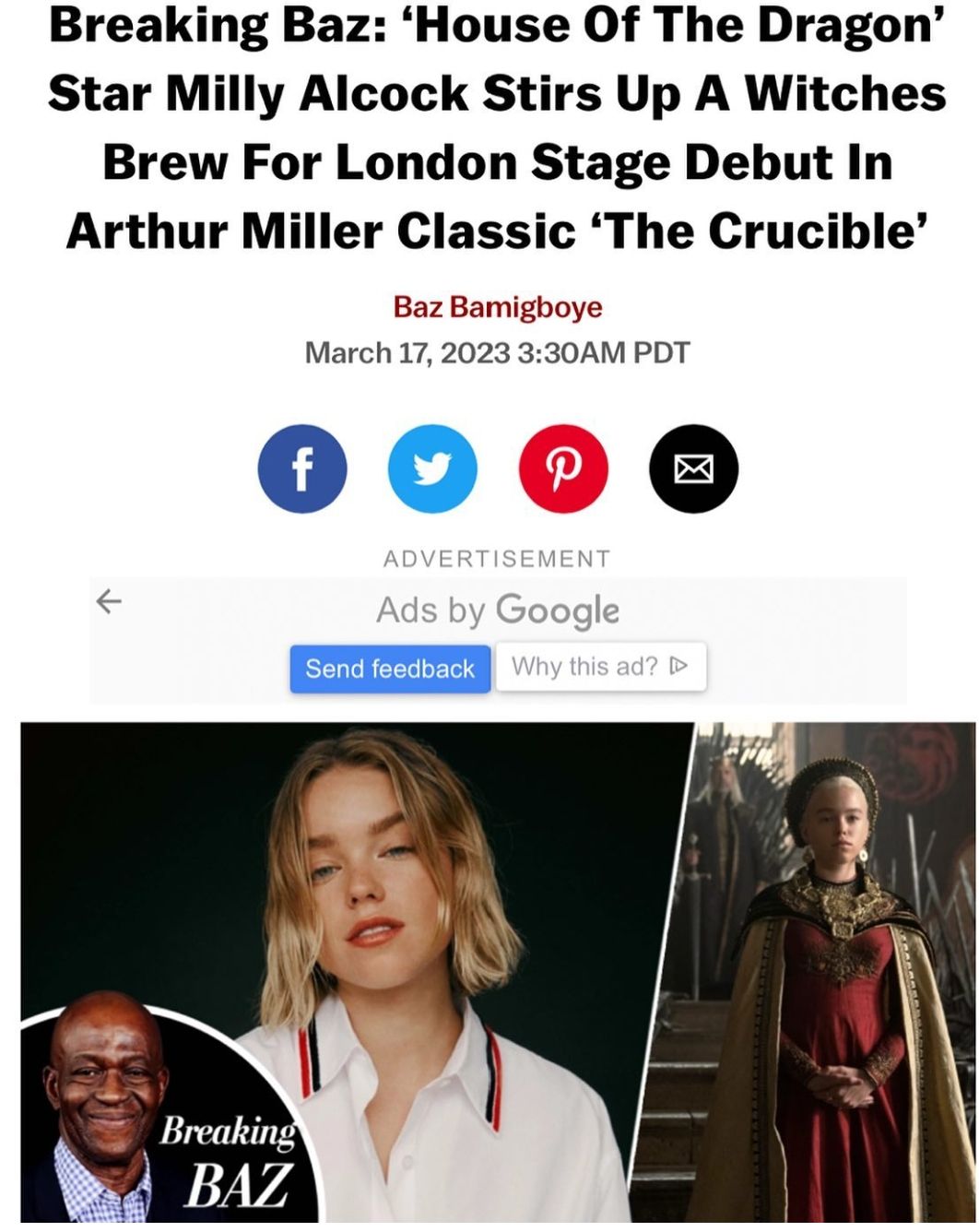Click the ADVERTISEMENT label
Viewport: 979px width, 1232px height.
click(x=497, y=559)
